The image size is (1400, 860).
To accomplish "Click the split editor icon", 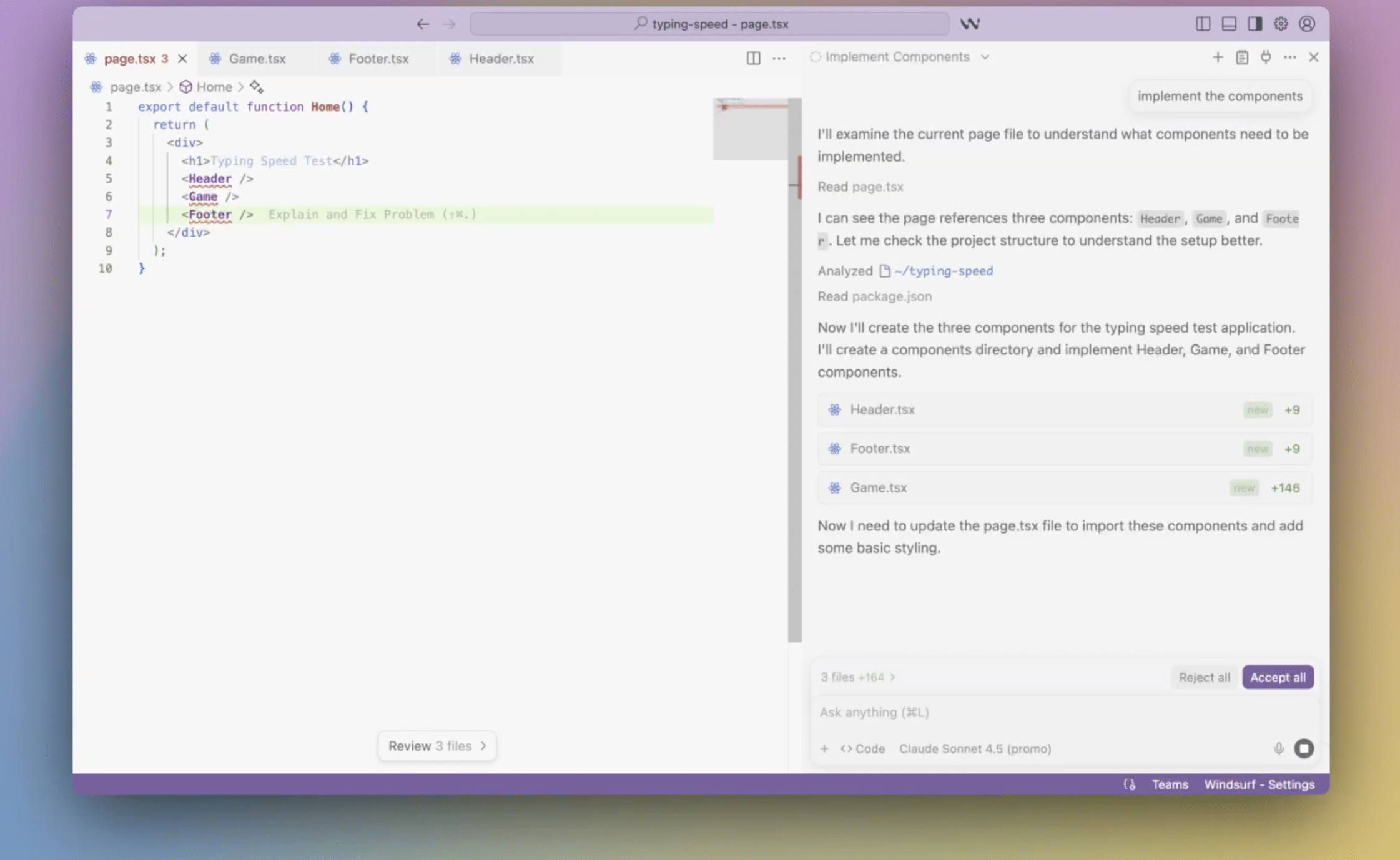I will pos(753,58).
